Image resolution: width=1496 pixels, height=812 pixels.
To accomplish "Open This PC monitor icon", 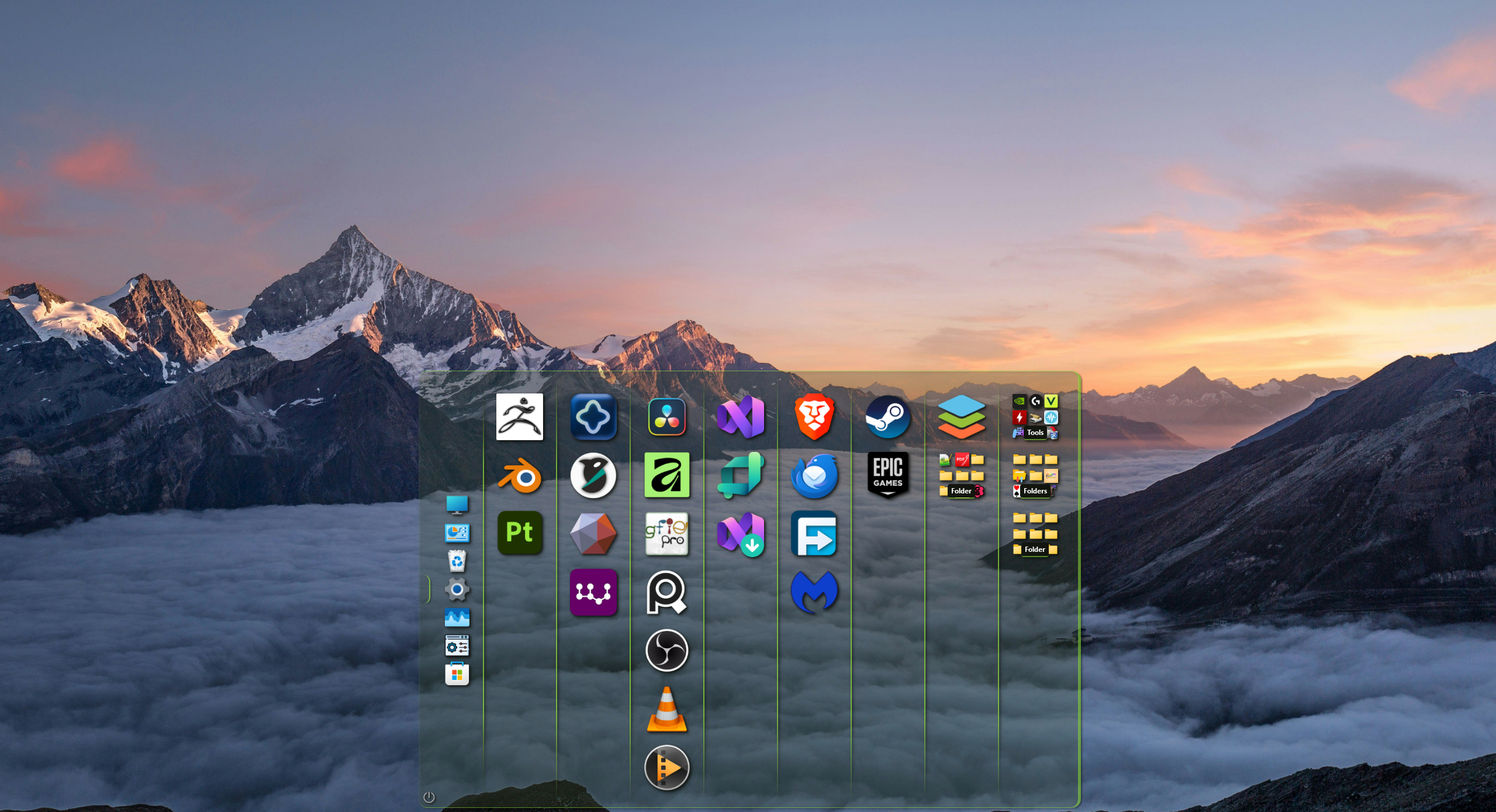I will tap(457, 505).
